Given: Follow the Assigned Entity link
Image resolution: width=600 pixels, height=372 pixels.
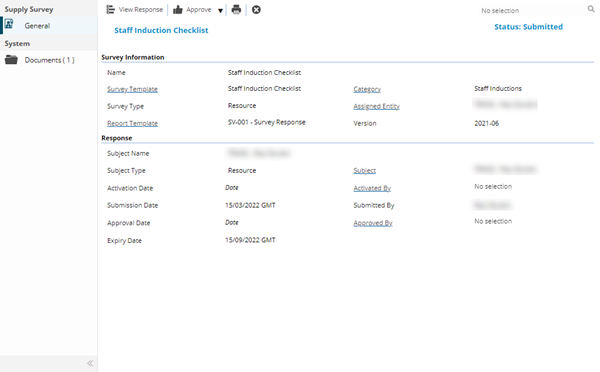Looking at the screenshot, I should click(x=377, y=106).
